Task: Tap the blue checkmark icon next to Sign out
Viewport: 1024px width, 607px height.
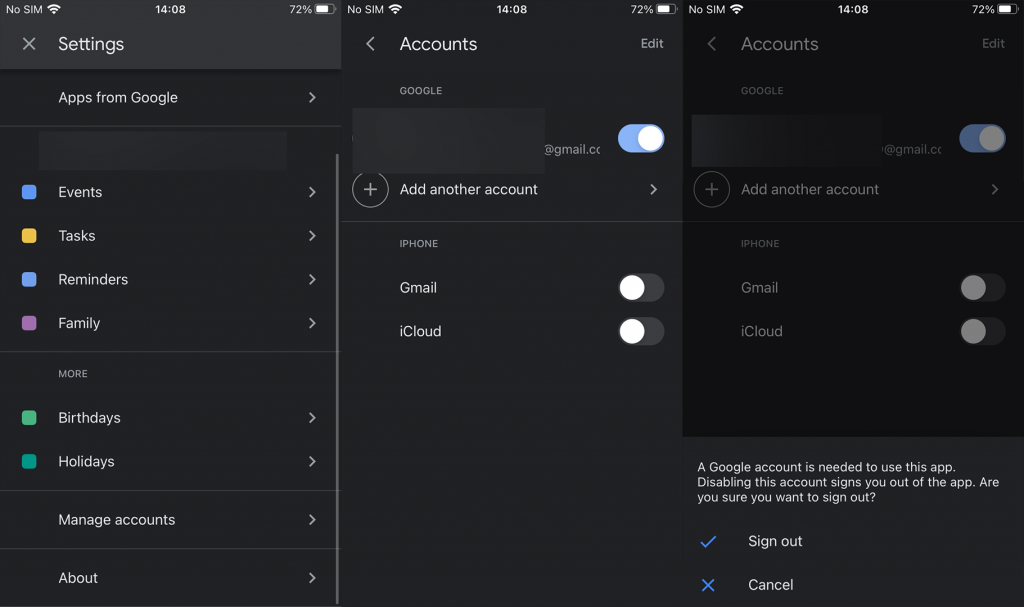Action: click(x=708, y=542)
